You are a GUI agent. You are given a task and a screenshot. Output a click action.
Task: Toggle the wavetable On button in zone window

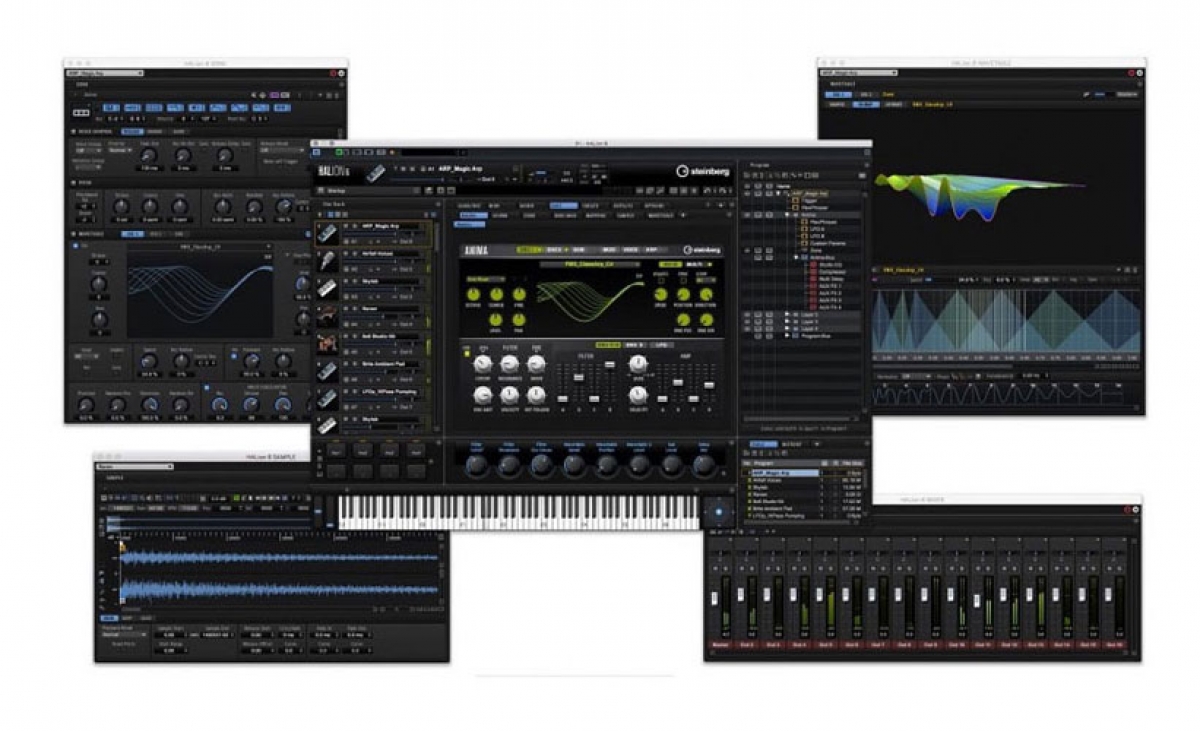click(x=73, y=245)
